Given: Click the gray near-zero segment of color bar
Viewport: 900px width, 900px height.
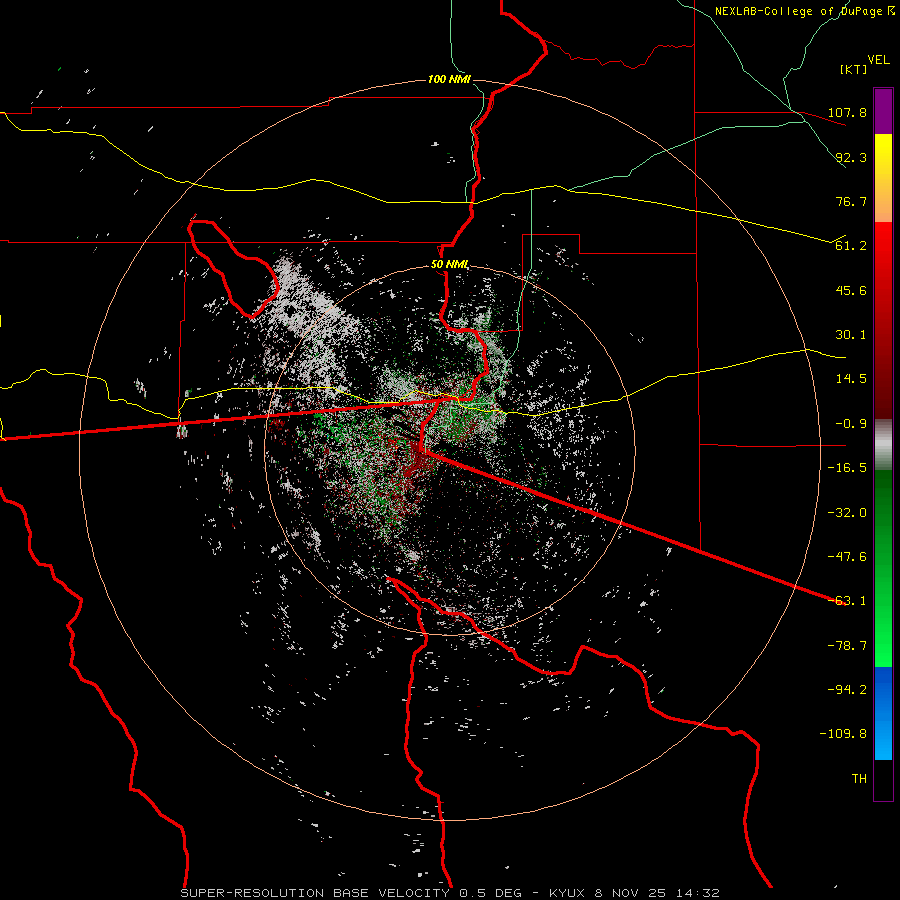Looking at the screenshot, I should pyautogui.click(x=883, y=443).
